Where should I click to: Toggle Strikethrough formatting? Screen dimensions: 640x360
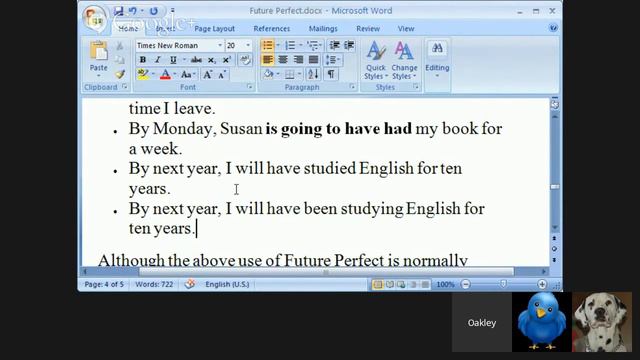tap(196, 60)
